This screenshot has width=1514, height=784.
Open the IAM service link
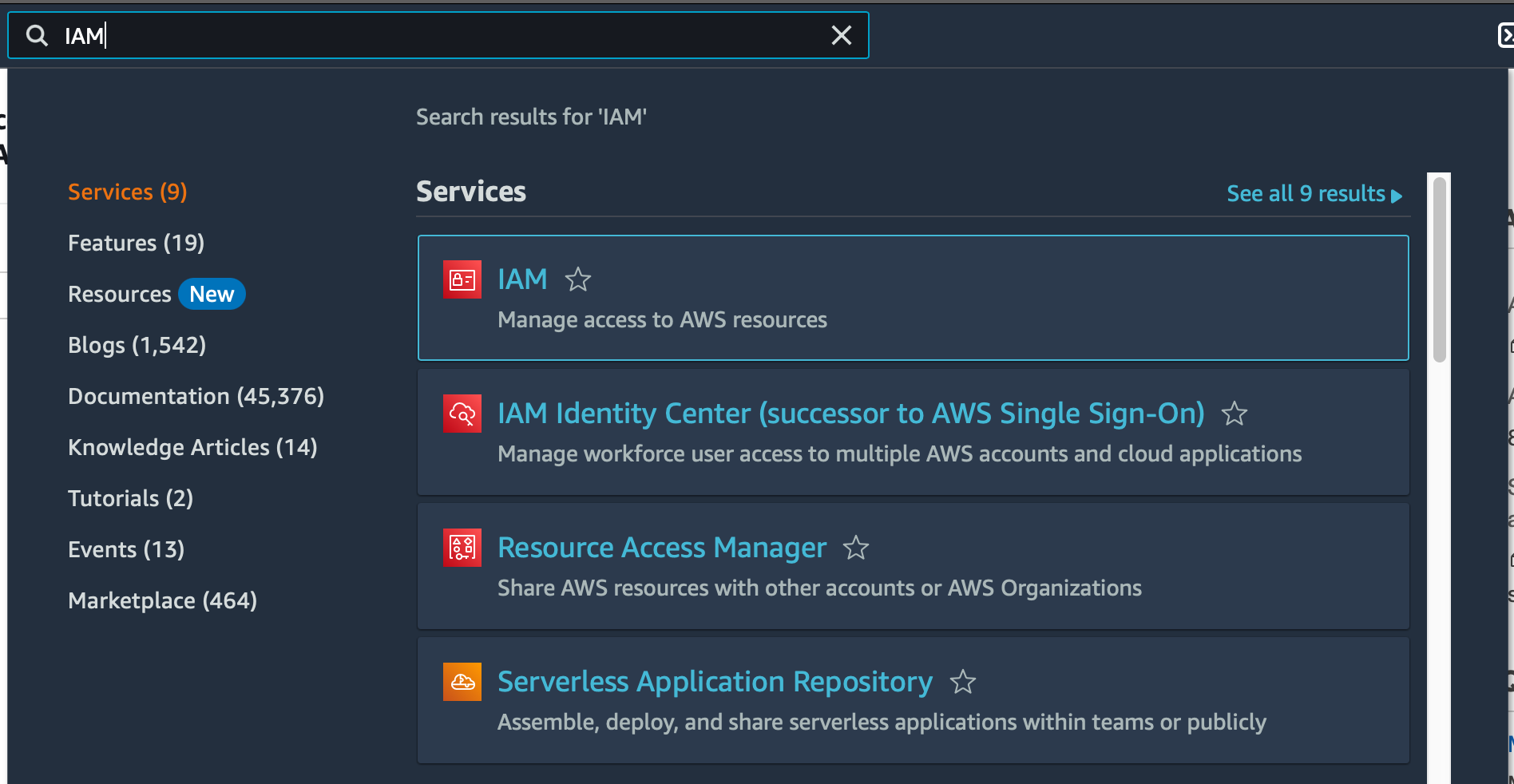tap(522, 279)
